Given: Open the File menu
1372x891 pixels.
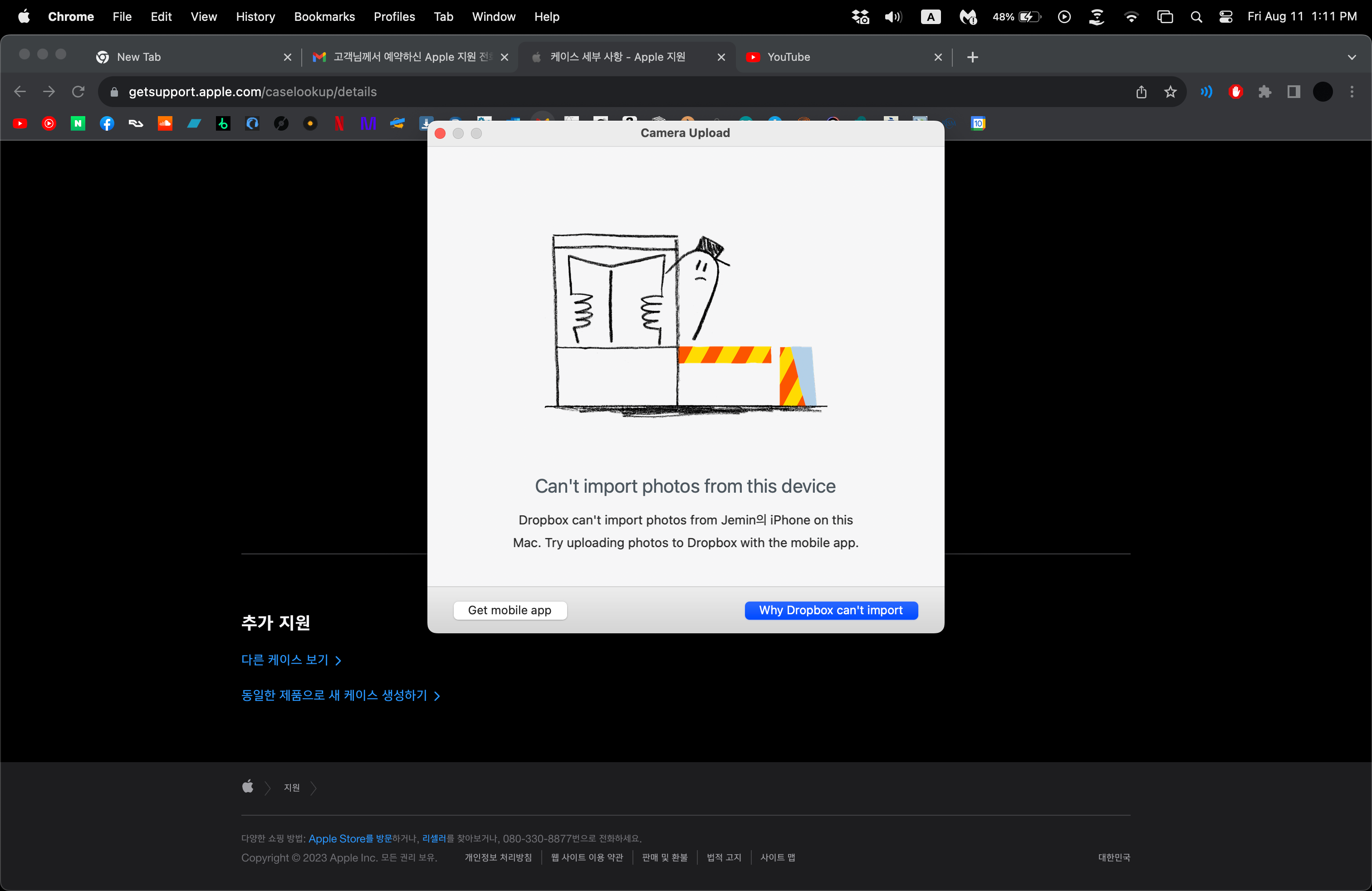Looking at the screenshot, I should point(122,17).
